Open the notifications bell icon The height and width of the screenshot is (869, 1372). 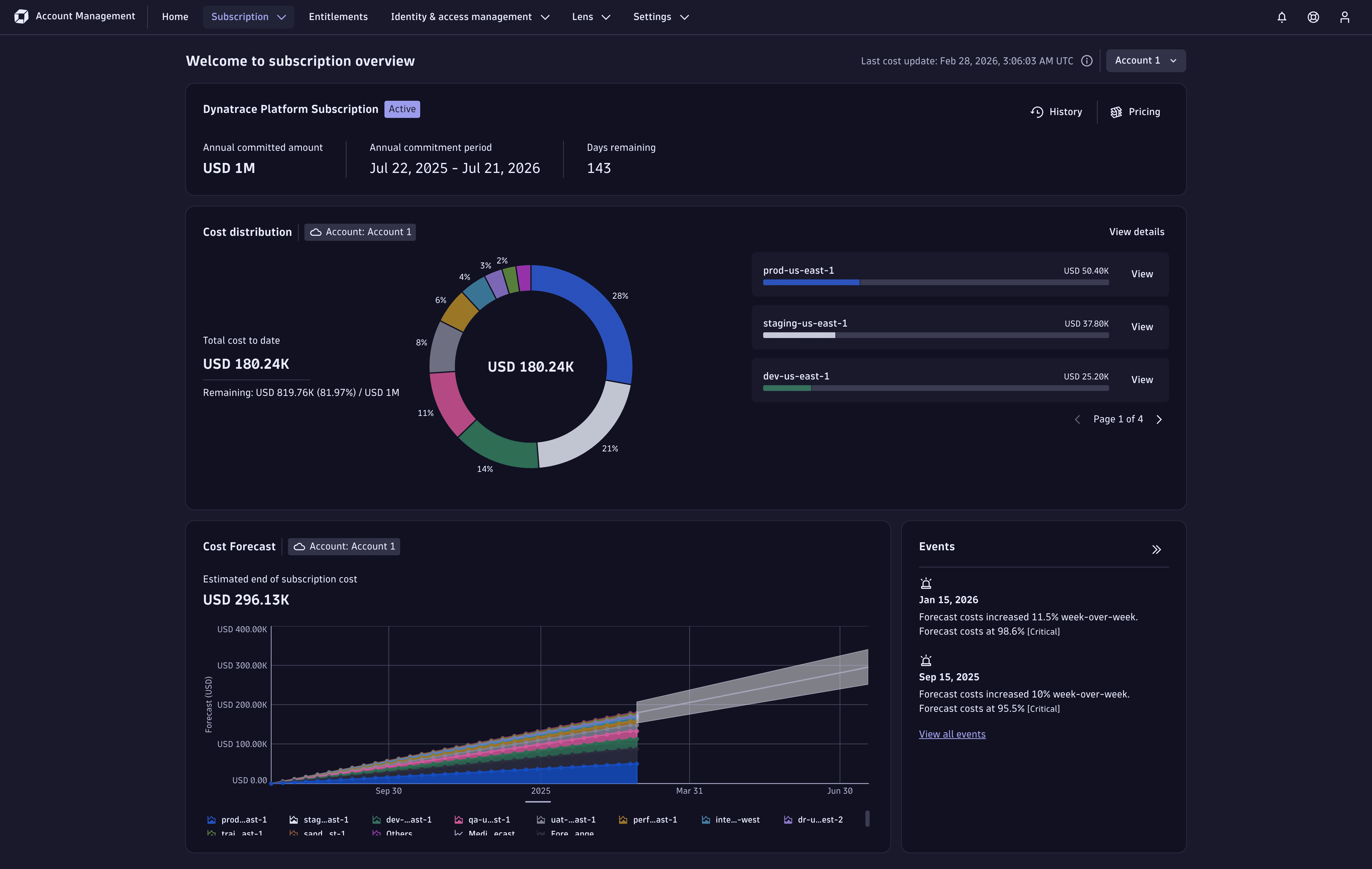(1281, 16)
